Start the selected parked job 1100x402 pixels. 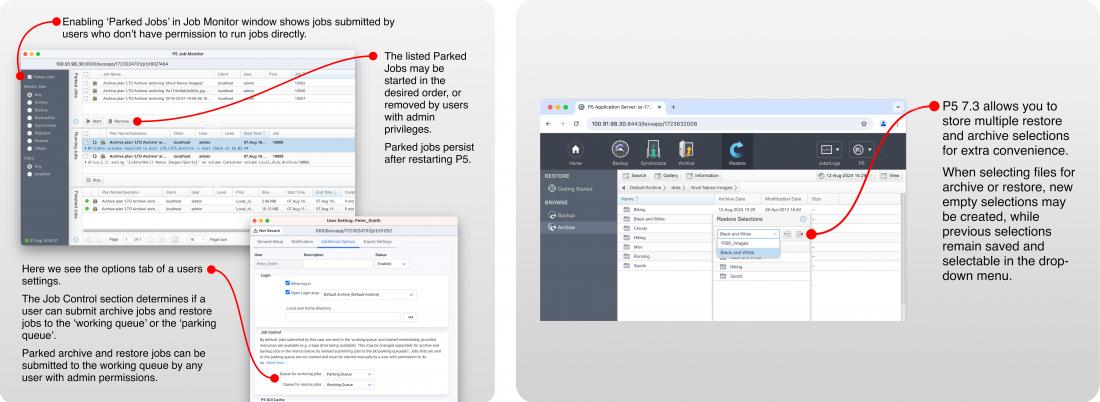93,121
